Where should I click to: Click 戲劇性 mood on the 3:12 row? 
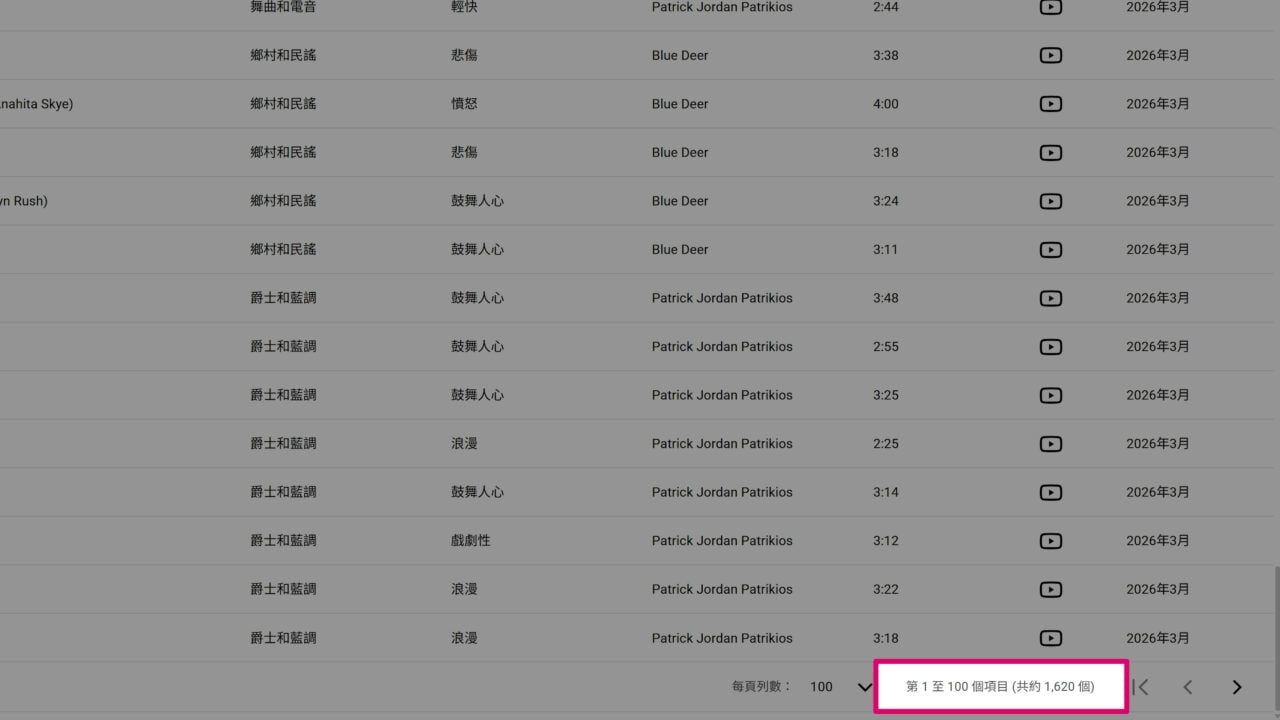[471, 541]
